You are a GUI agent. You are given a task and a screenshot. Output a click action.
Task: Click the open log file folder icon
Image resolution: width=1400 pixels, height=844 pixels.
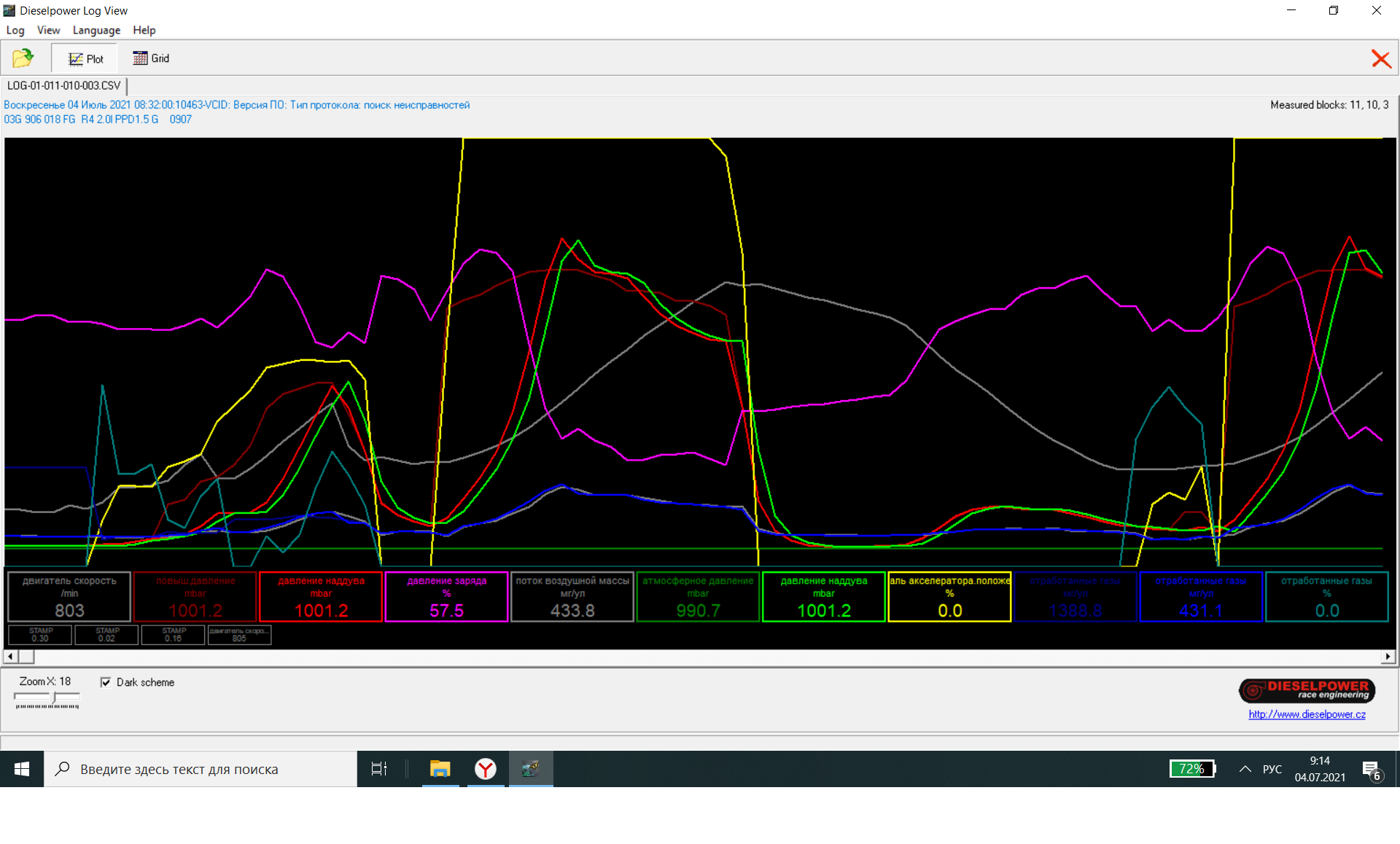(23, 58)
